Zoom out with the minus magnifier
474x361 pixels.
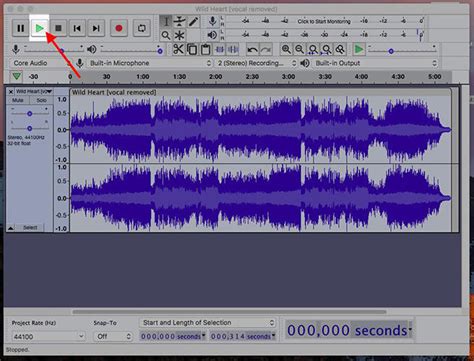pyautogui.click(x=300, y=49)
